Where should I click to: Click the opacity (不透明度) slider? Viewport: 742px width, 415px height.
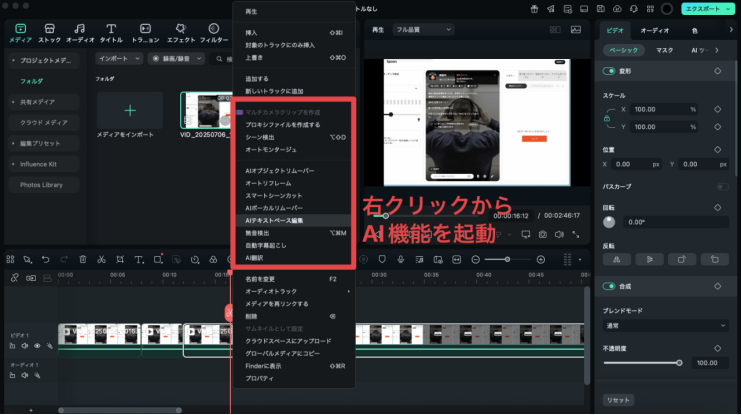pos(641,363)
